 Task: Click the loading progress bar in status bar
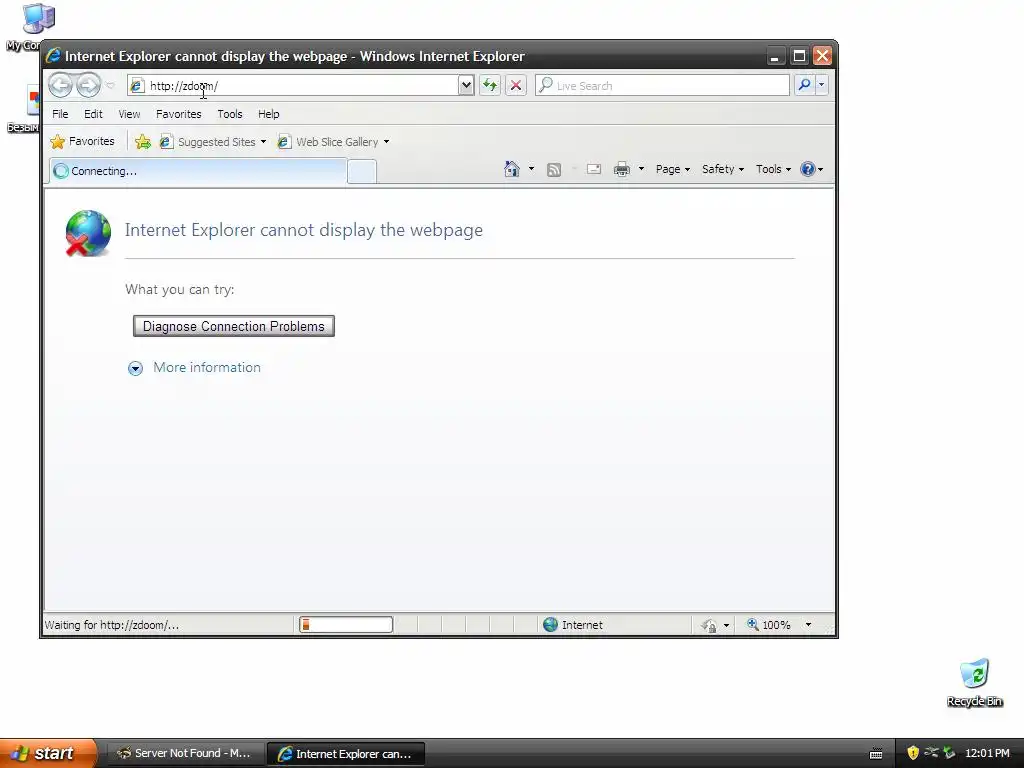click(x=346, y=625)
